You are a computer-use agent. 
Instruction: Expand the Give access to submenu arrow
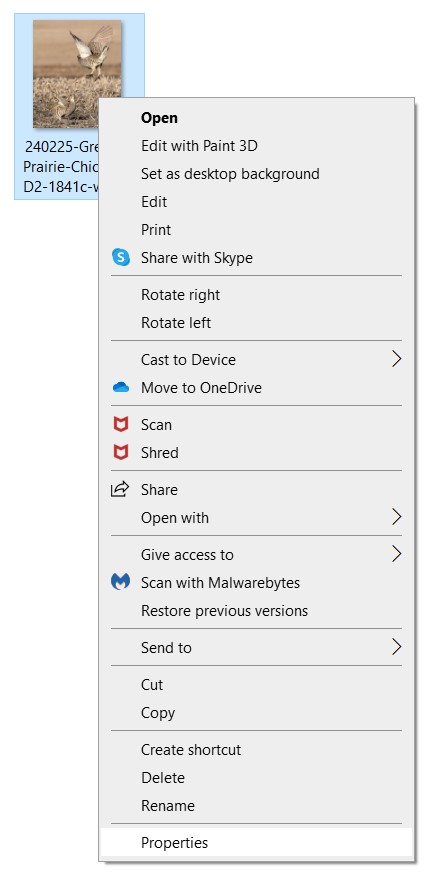(x=396, y=554)
